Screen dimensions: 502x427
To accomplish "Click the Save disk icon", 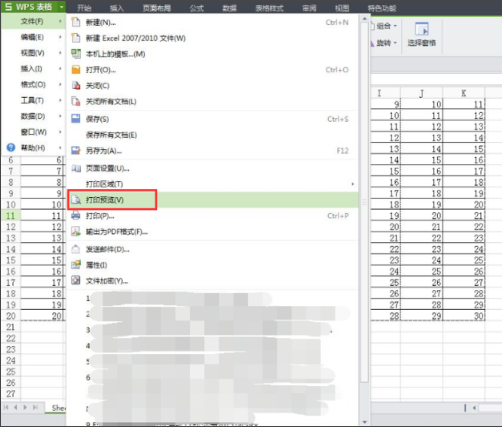I will [x=76, y=119].
